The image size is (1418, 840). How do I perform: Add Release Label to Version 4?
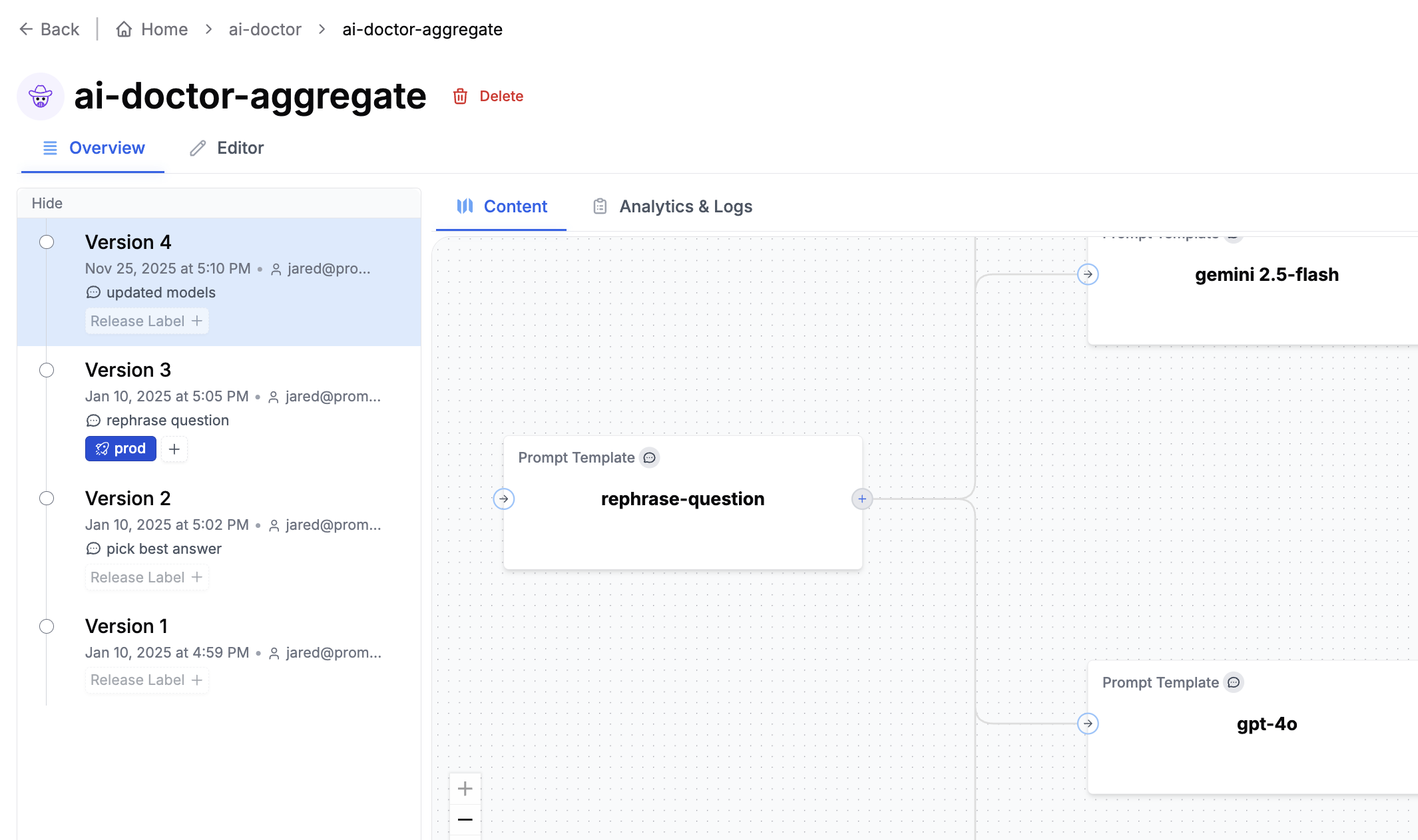146,321
